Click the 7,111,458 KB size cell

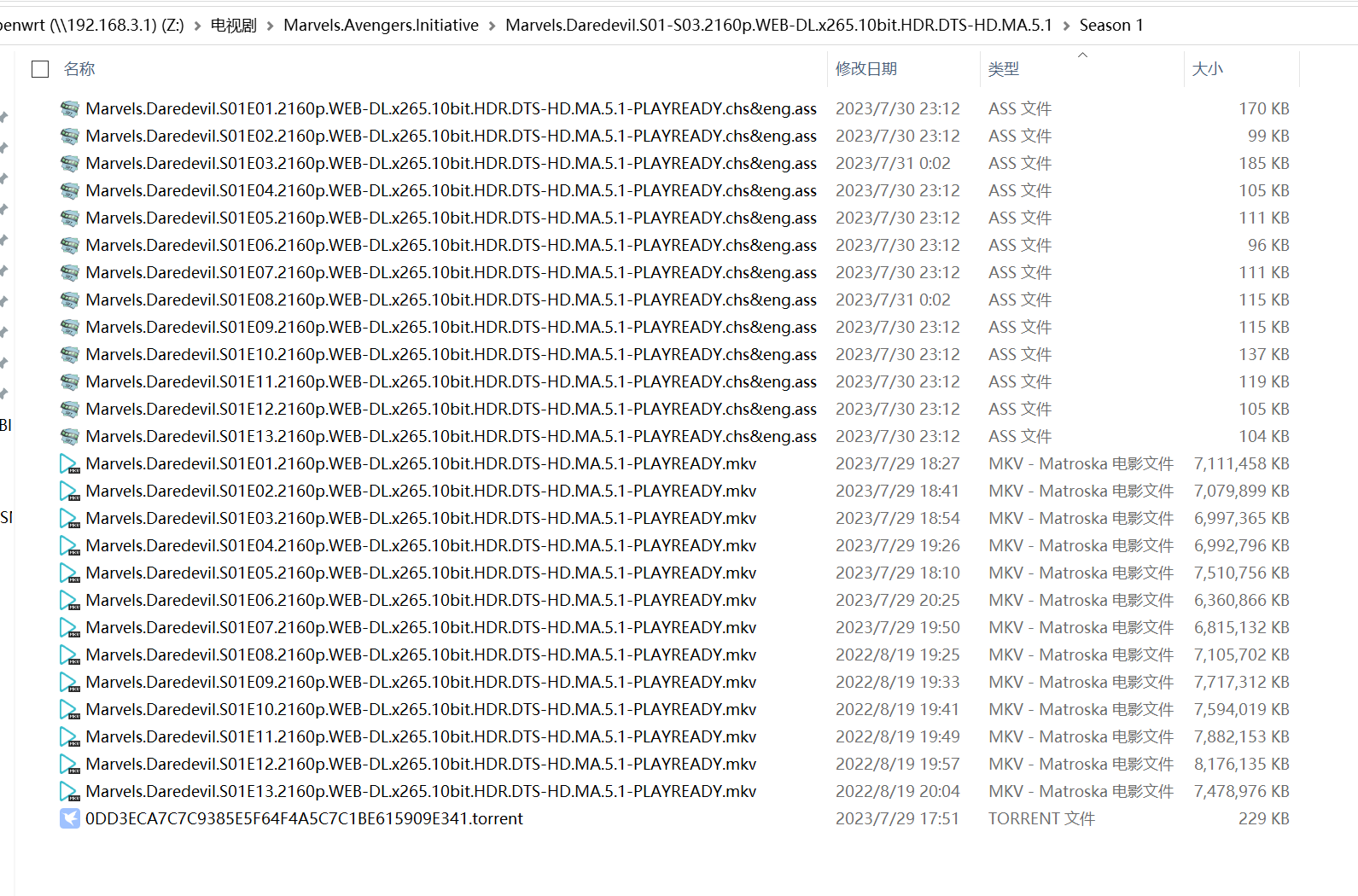click(1241, 463)
